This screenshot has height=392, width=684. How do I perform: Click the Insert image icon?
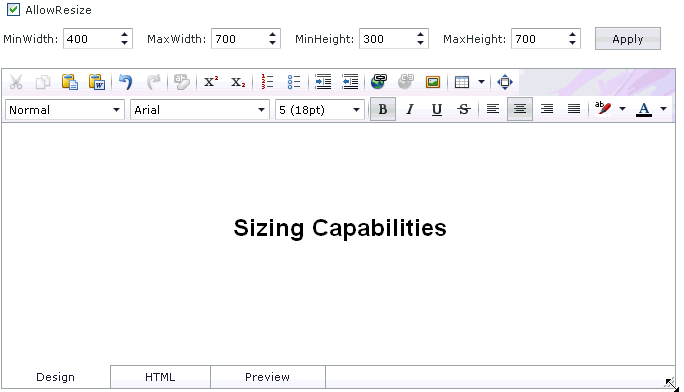pyautogui.click(x=433, y=82)
